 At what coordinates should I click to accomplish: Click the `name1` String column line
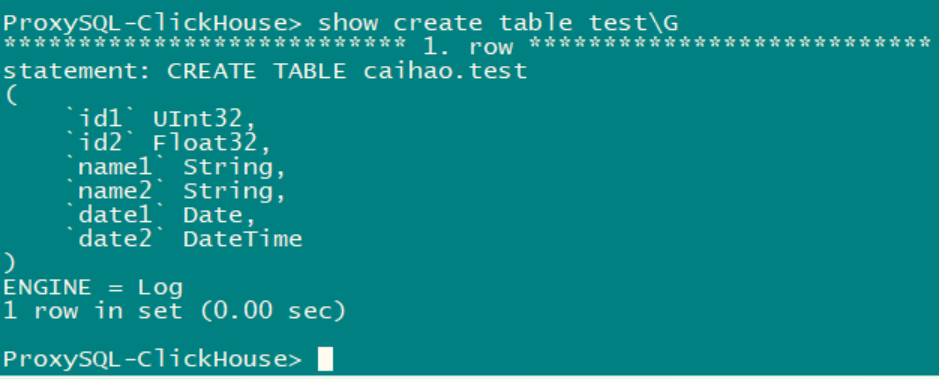coord(175,167)
